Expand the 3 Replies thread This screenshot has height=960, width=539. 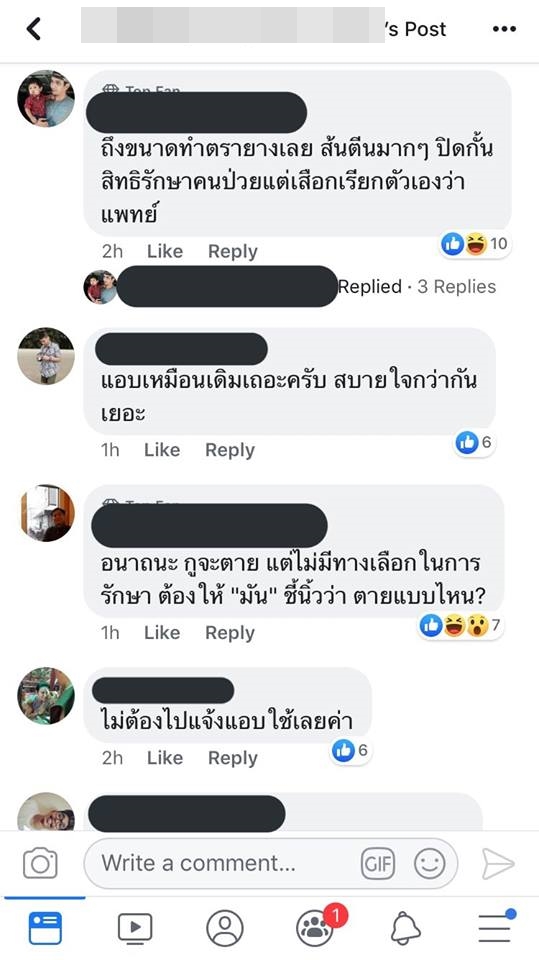point(456,287)
